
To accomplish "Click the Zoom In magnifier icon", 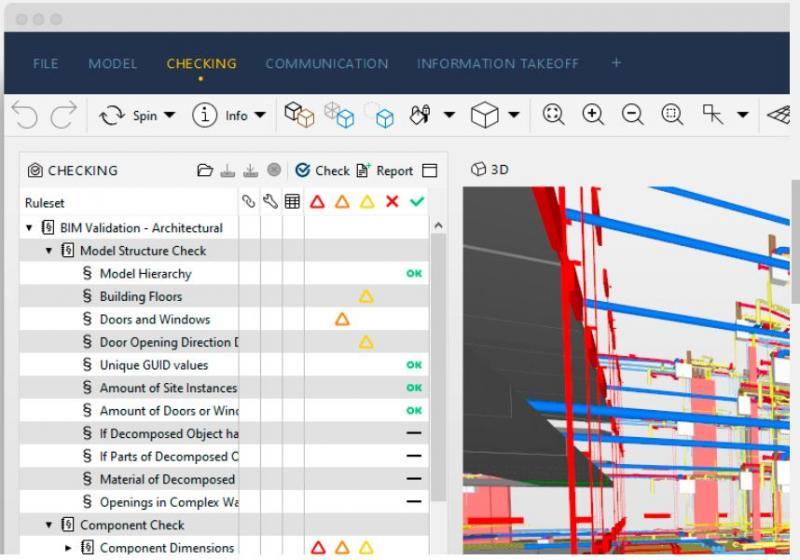I will [593, 114].
